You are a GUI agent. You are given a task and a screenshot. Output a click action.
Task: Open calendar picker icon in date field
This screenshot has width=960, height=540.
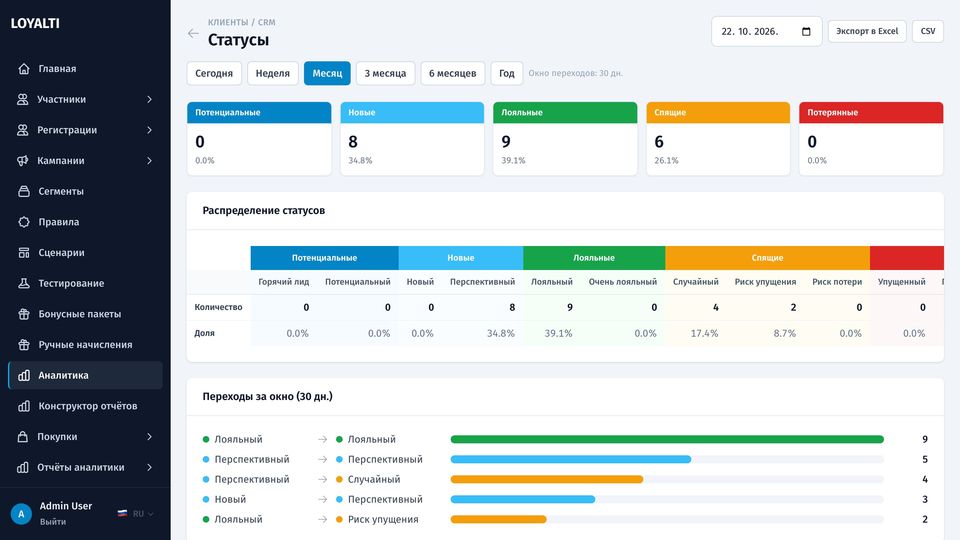click(x=806, y=31)
